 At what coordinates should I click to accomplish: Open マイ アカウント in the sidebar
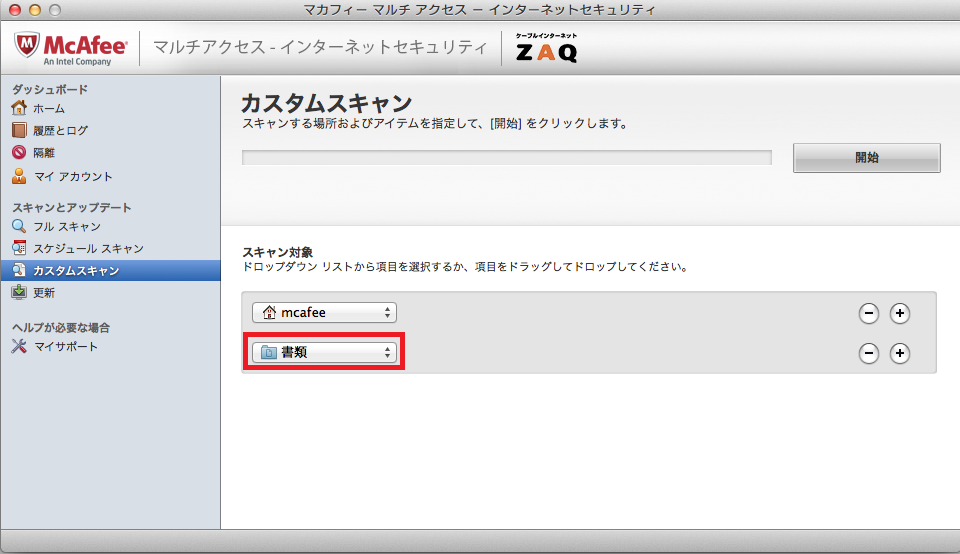pyautogui.click(x=73, y=176)
